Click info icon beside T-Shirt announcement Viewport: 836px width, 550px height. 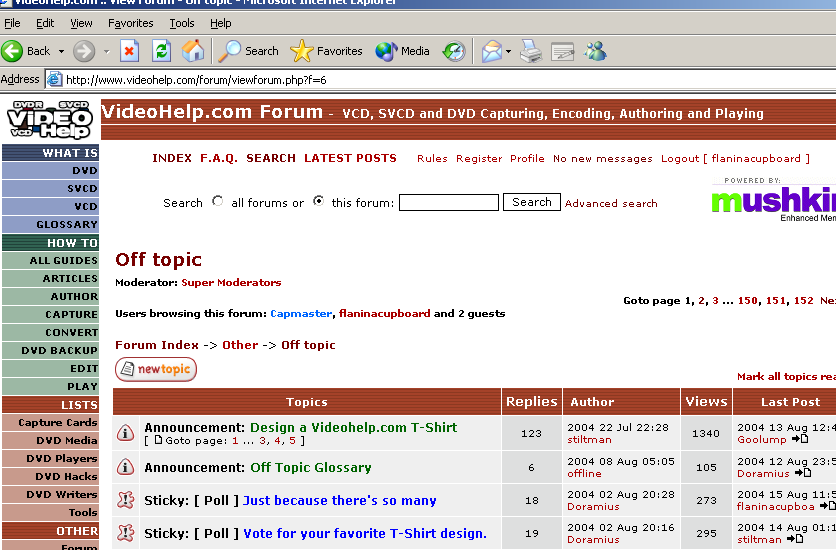(x=125, y=433)
